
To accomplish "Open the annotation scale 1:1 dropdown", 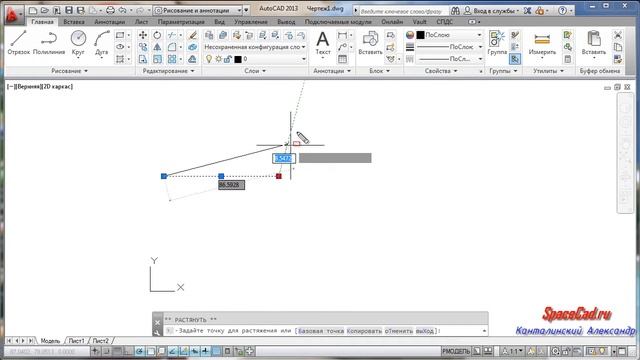I will pyautogui.click(x=513, y=351).
